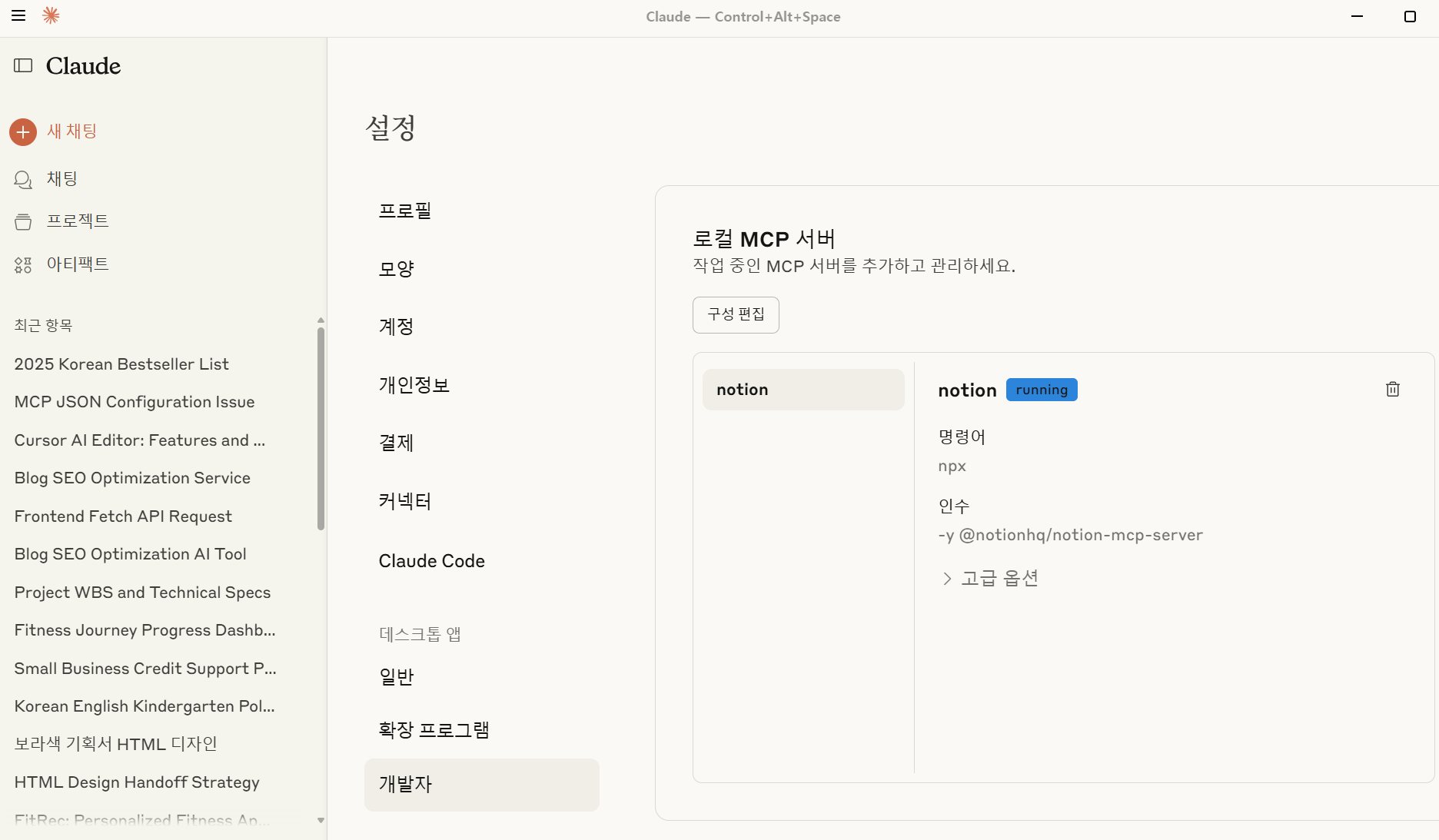Viewport: 1439px width, 840px height.
Task: Click the recent items scrollbar thumb
Action: [x=321, y=429]
